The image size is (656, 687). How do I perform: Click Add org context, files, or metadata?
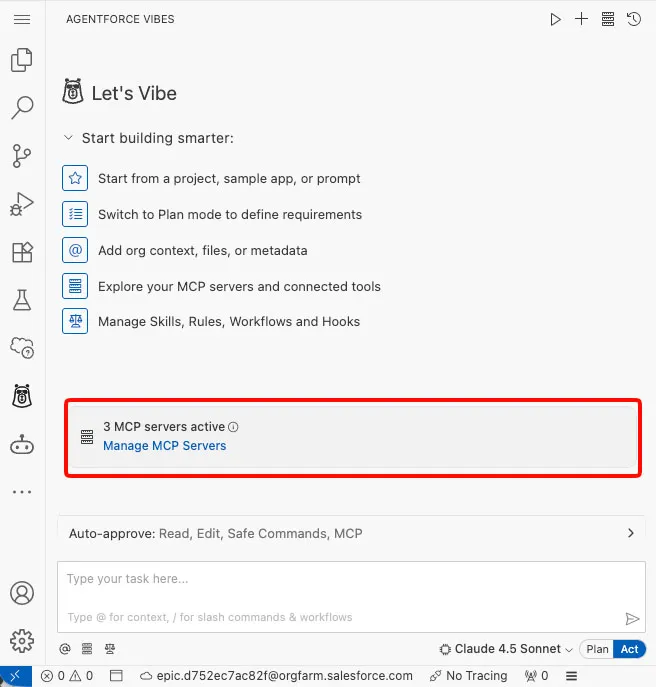coord(202,251)
